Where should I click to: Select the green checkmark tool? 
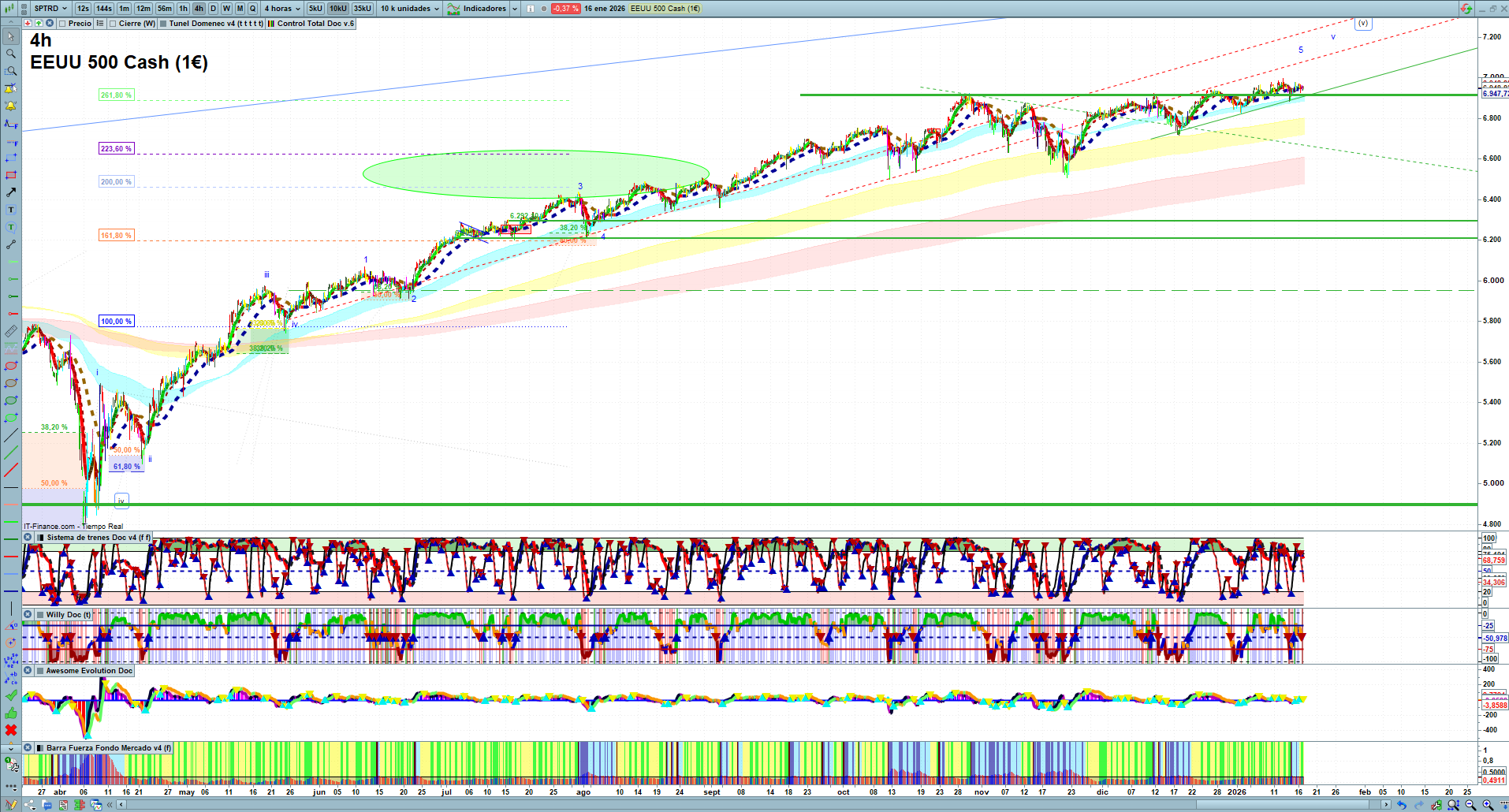tap(11, 695)
